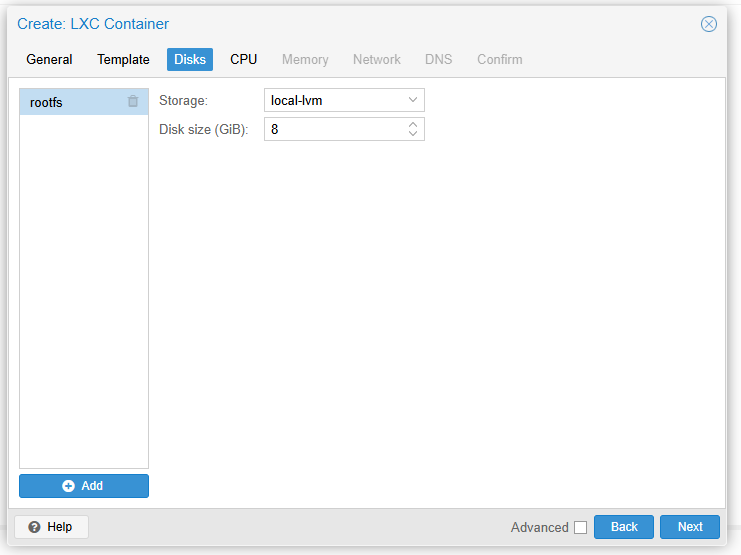This screenshot has width=741, height=555.
Task: Decrease disk size with down arrow
Action: click(413, 133)
